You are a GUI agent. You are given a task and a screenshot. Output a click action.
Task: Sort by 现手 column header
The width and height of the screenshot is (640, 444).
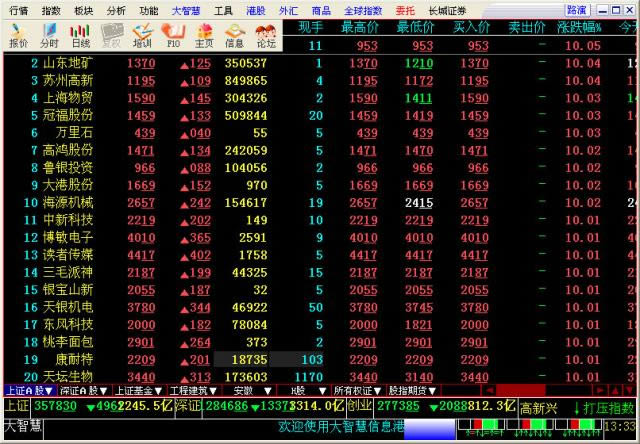[x=311, y=28]
